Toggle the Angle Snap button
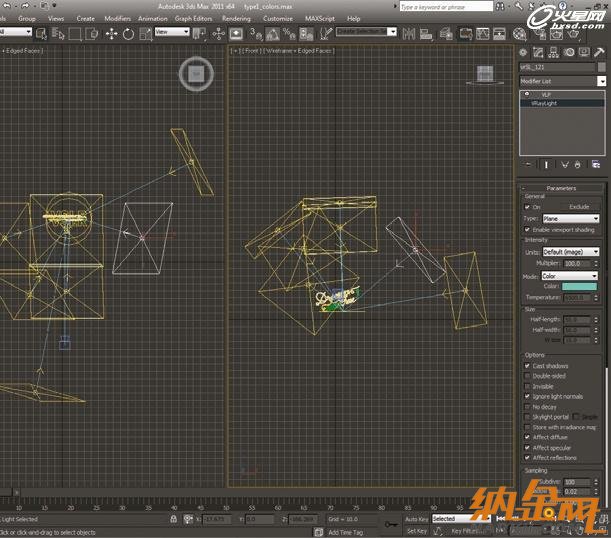611x538 pixels. [x=272, y=34]
